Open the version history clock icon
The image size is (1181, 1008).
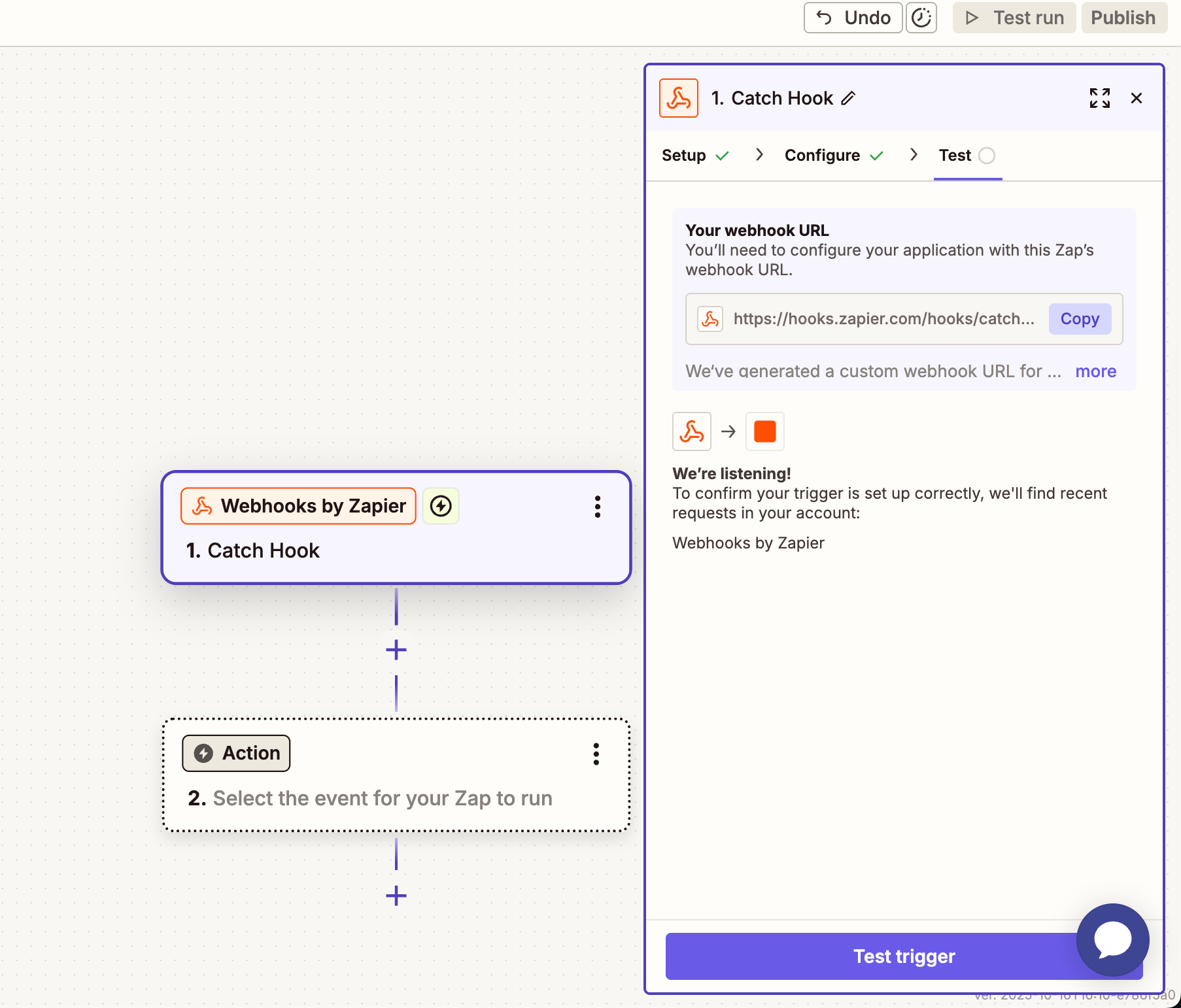pyautogui.click(x=921, y=18)
